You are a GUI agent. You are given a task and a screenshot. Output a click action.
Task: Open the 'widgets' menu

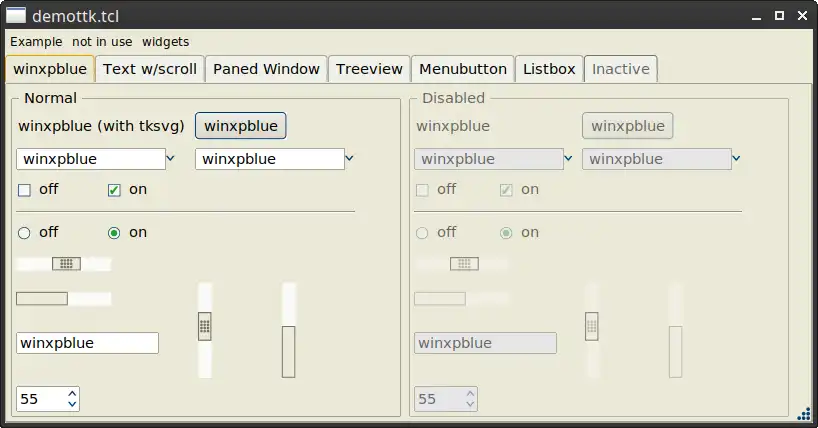click(165, 42)
